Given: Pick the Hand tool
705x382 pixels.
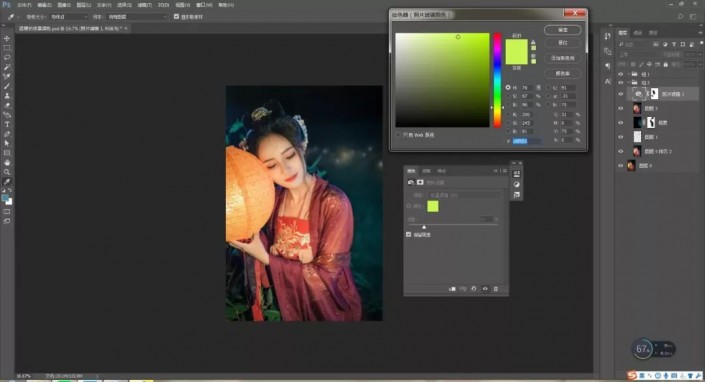Looking at the screenshot, I should coord(7,163).
